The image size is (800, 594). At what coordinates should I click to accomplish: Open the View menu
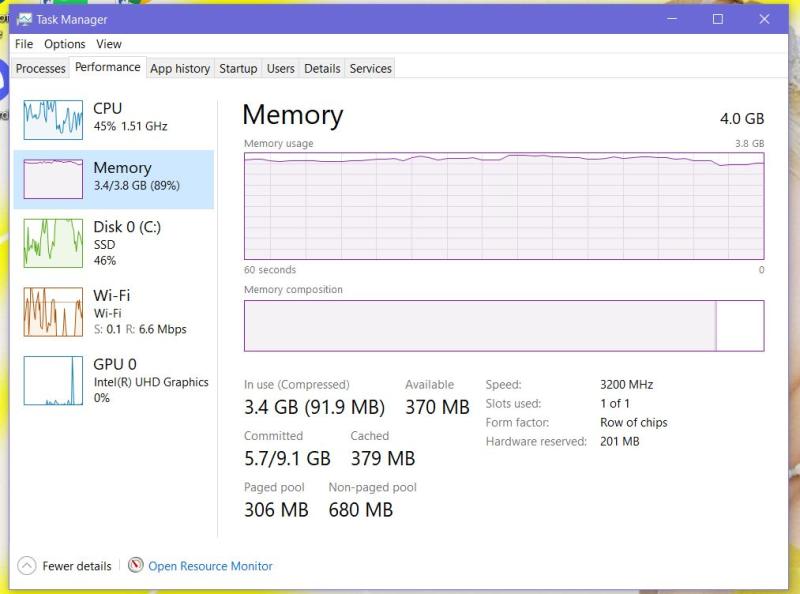tap(109, 44)
